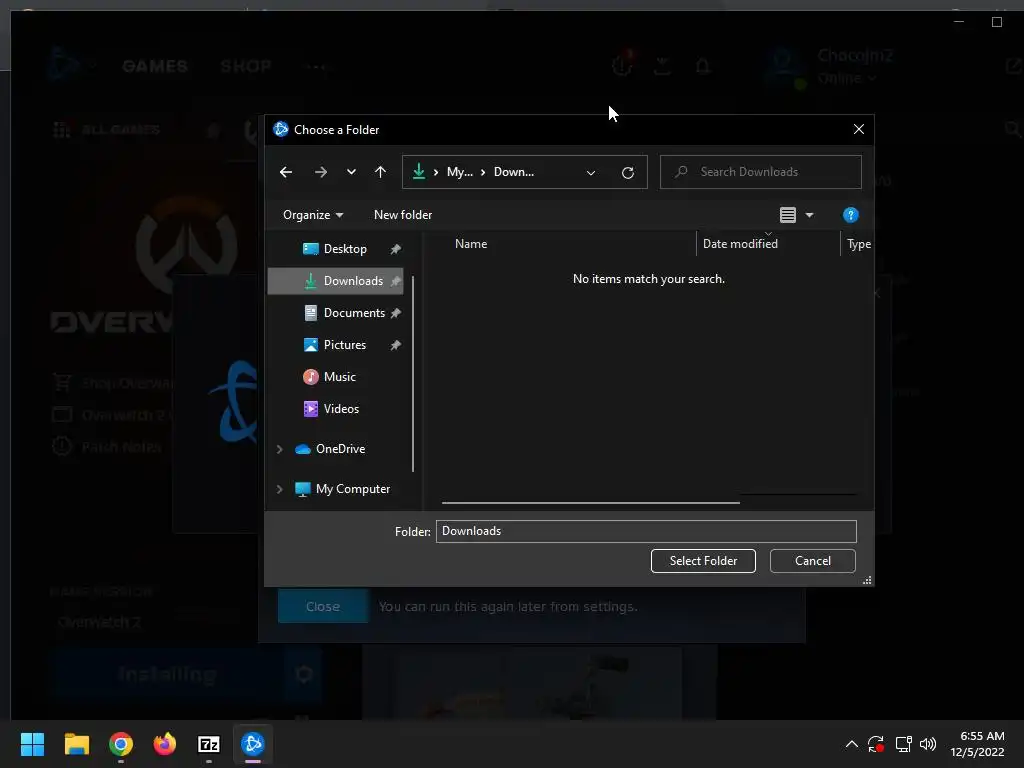Screen dimensions: 1024x768
Task: Change the view layout icon
Action: [788, 215]
